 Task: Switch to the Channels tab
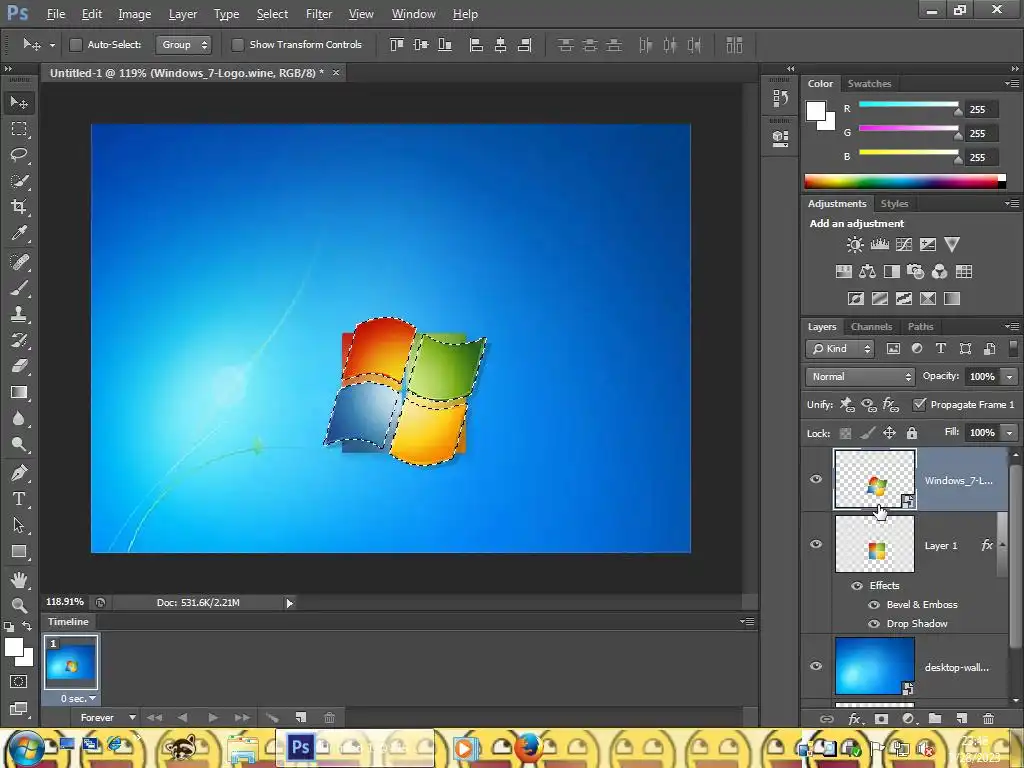871,327
